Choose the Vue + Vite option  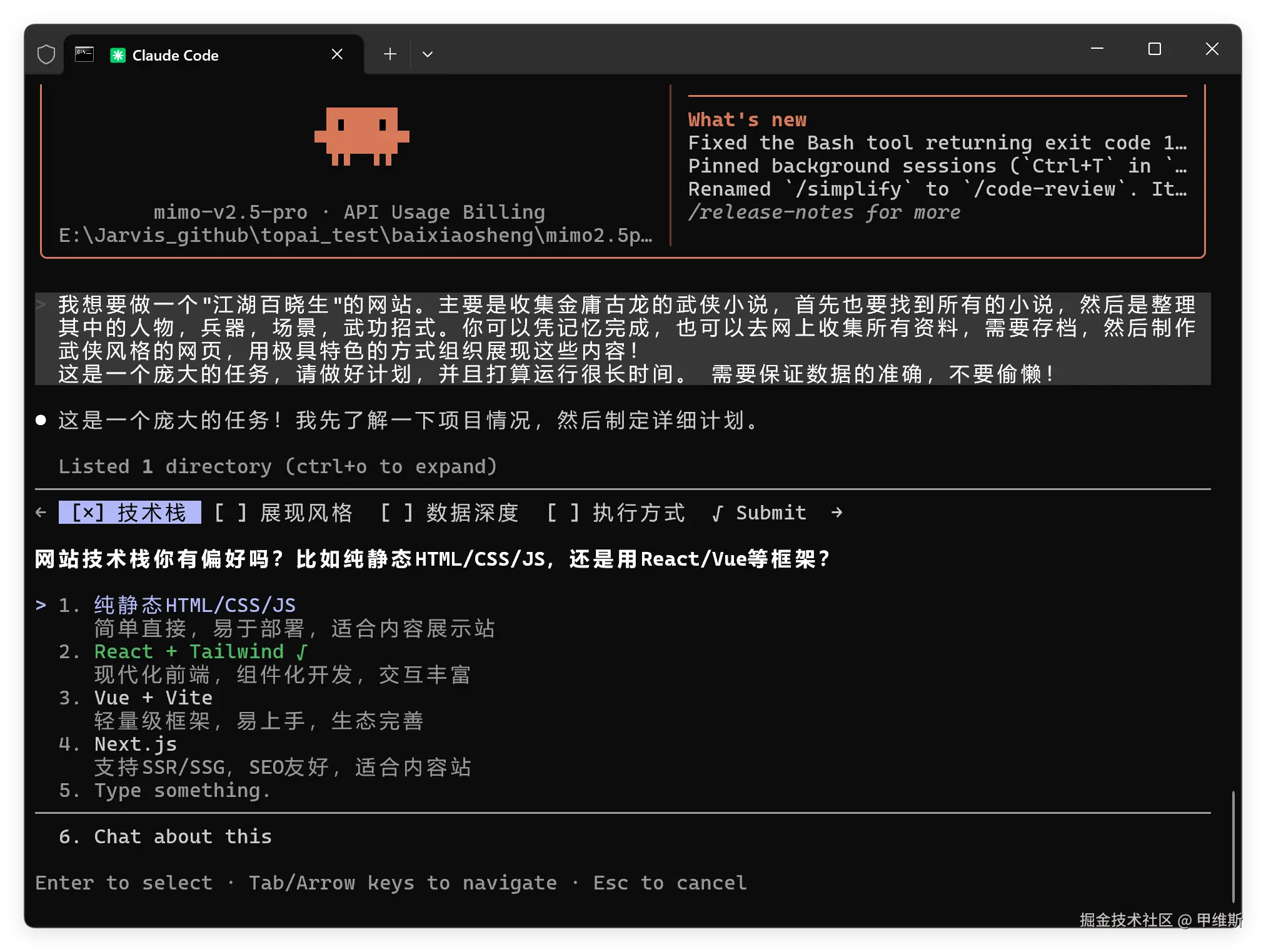[153, 698]
